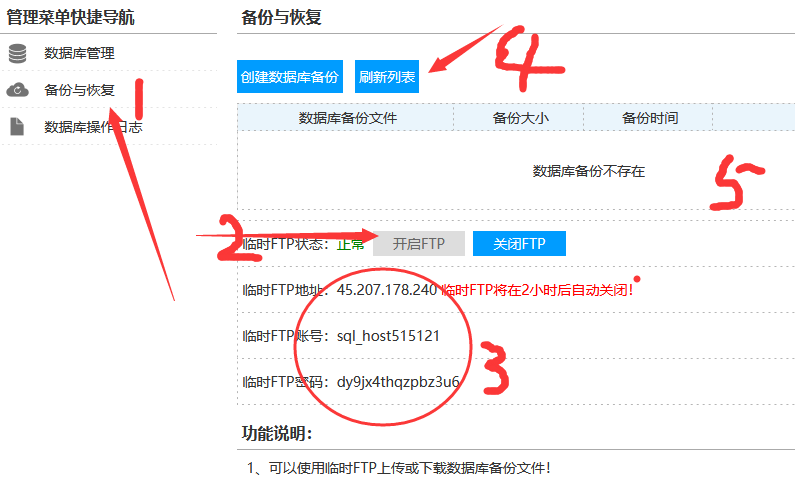This screenshot has height=490, width=795.
Task: Click the FTP account sql_host515121 text
Action: click(388, 336)
